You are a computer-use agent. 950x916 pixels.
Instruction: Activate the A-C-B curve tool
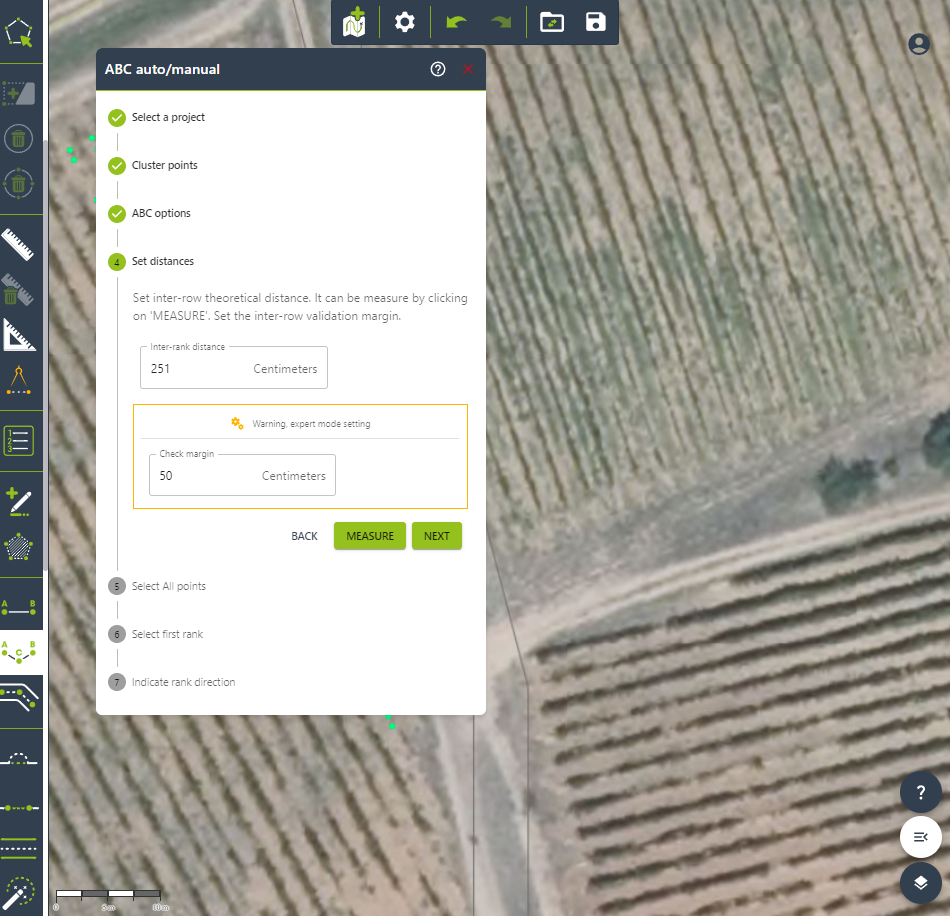coord(19,651)
